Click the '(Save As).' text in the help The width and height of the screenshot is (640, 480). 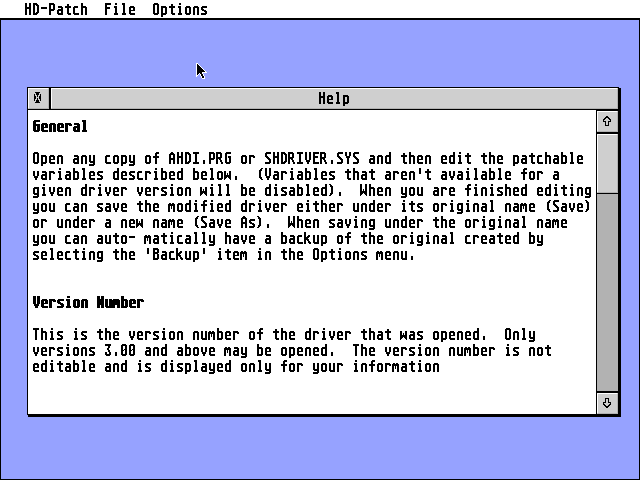click(x=231, y=223)
